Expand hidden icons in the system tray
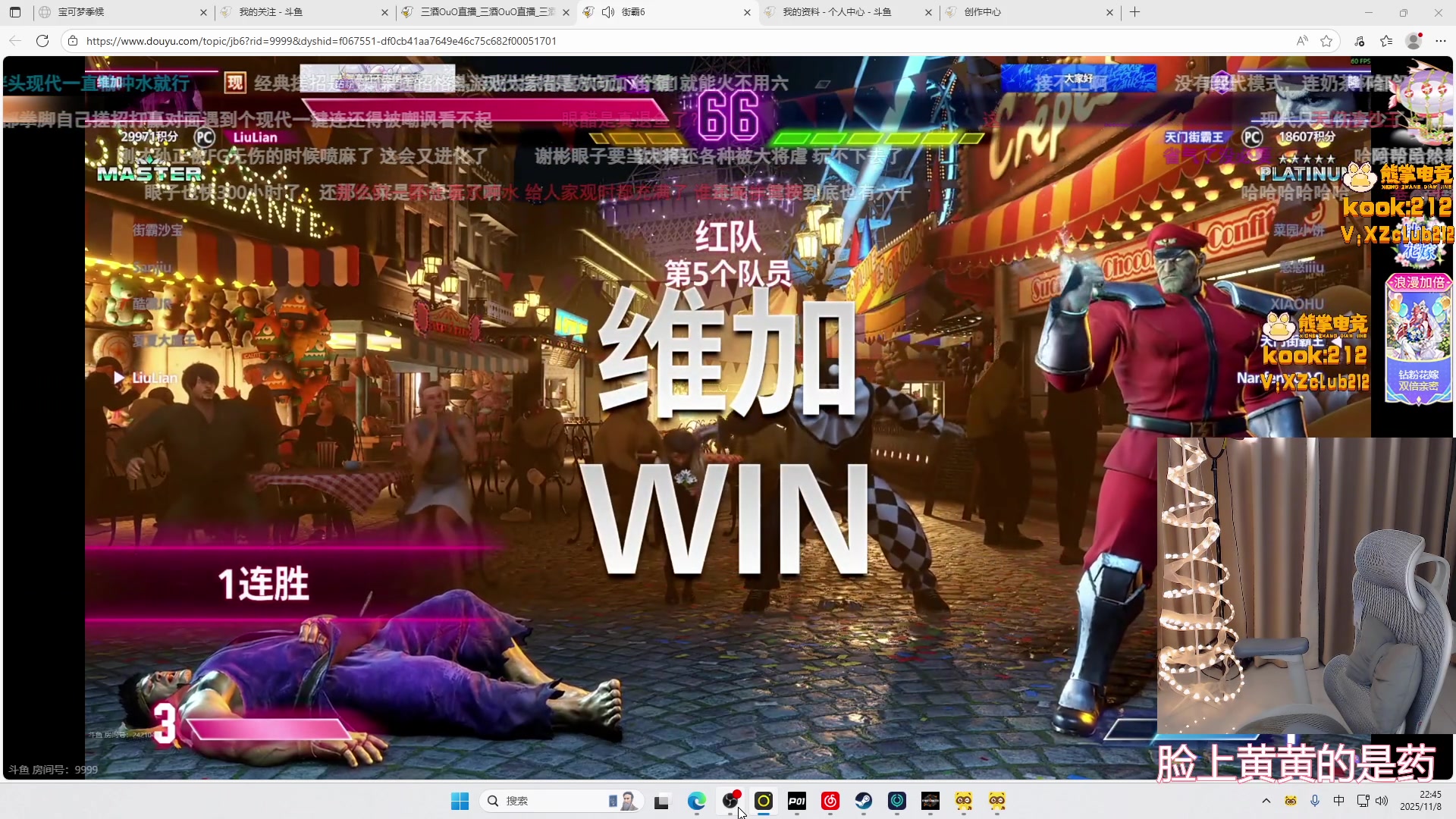The image size is (1456, 819). pos(1267,802)
